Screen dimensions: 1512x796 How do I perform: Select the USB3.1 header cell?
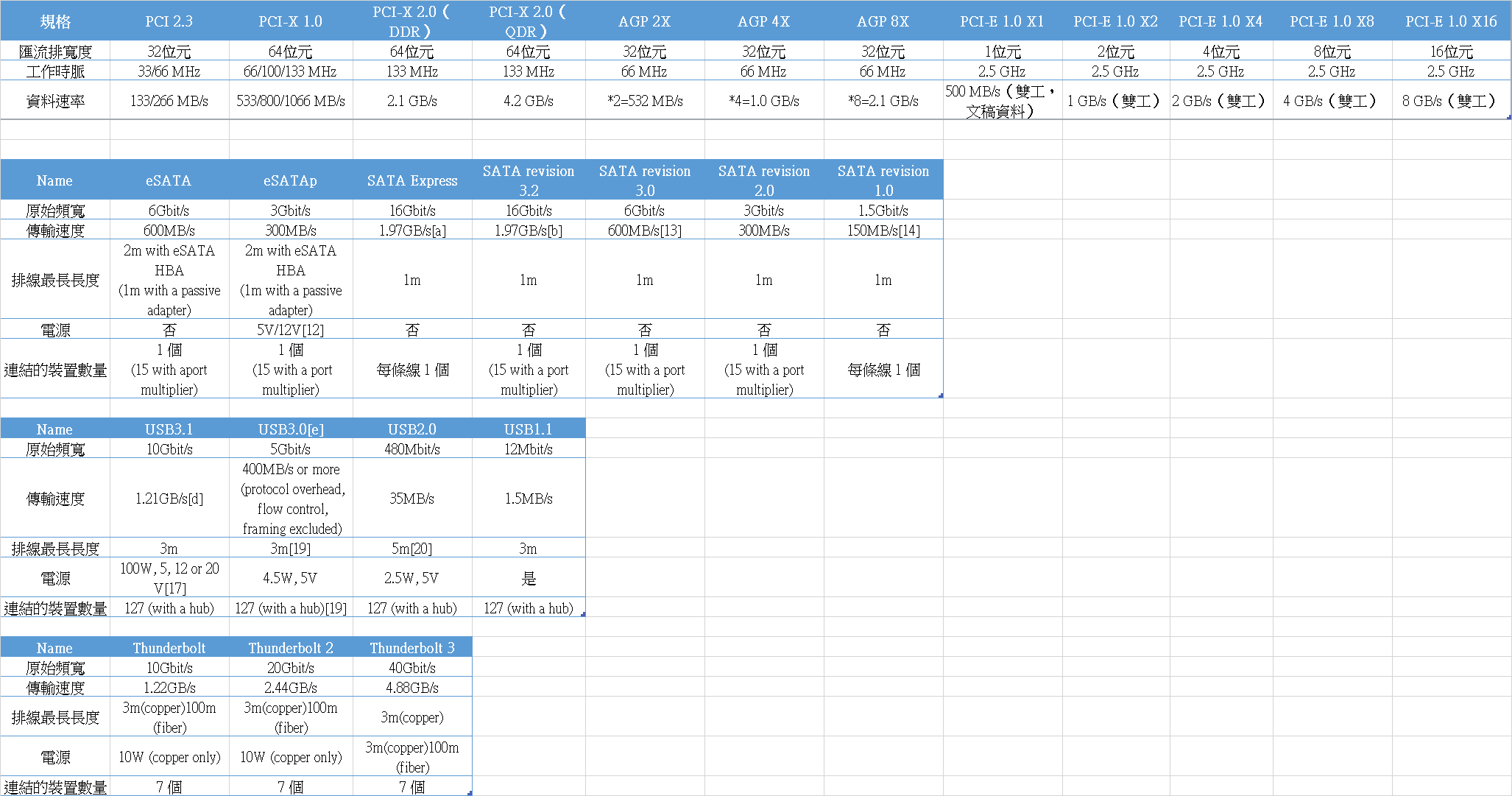tap(169, 429)
